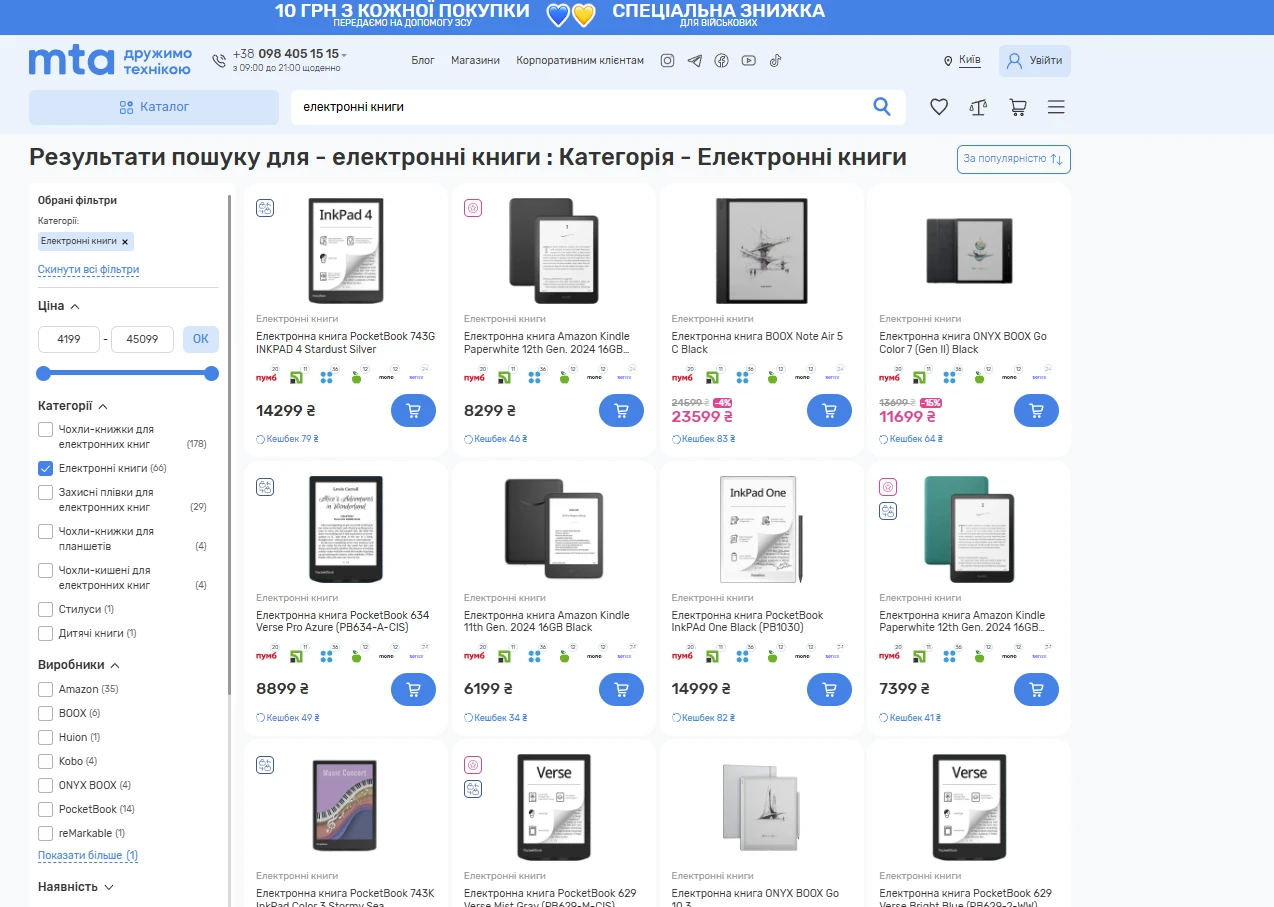Open the wishlist heart icon
This screenshot has width=1274, height=907.
939,107
